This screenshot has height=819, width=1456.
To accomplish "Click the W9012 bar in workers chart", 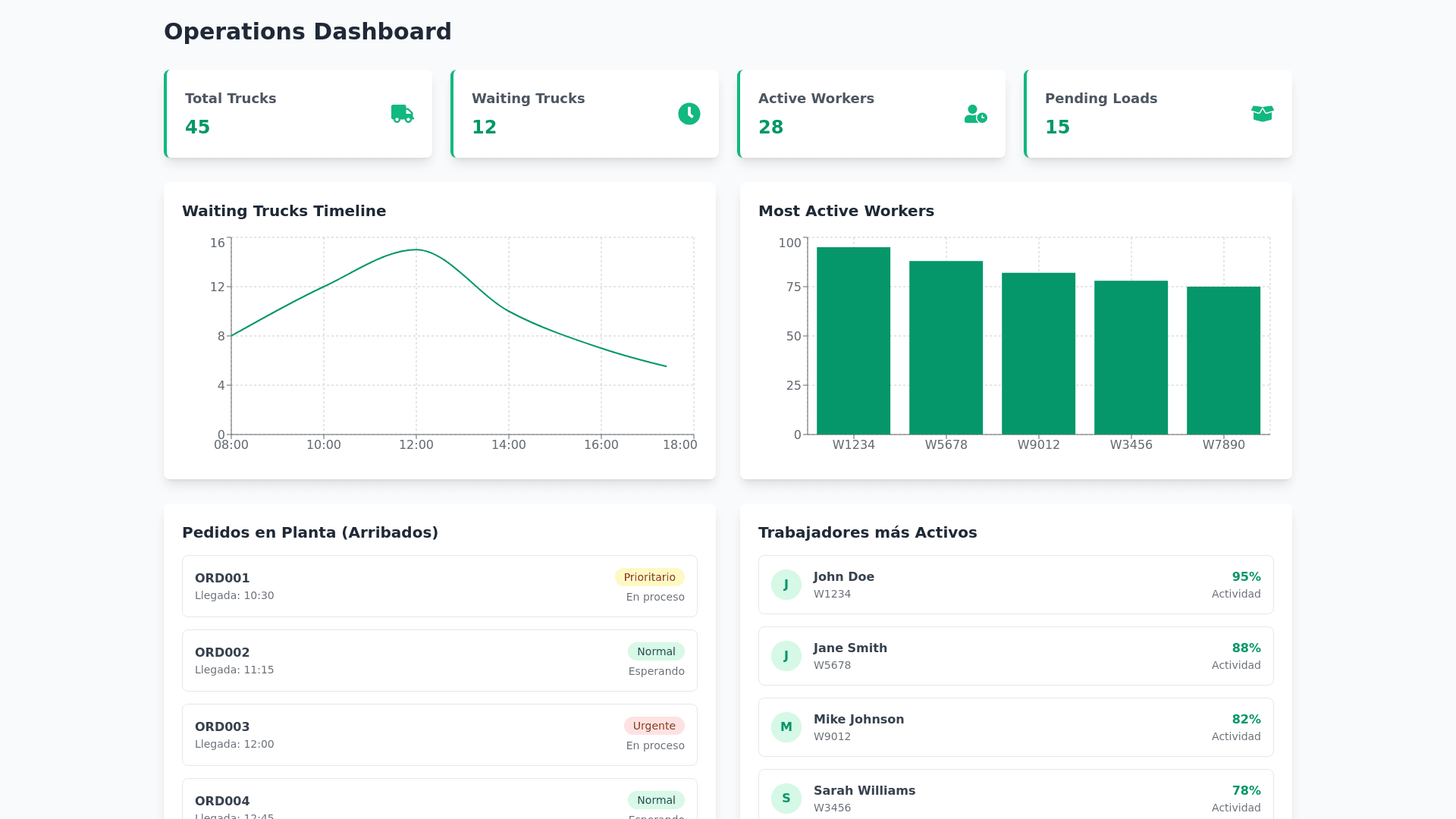I will coord(1038,353).
